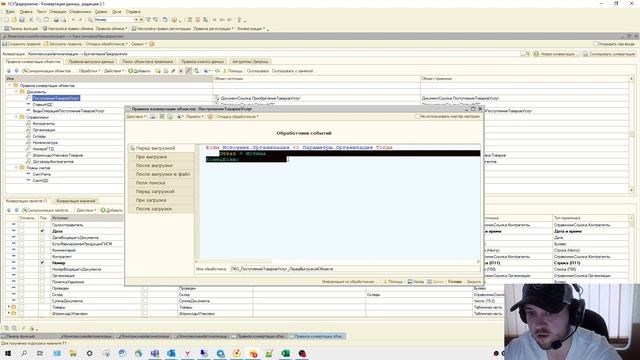Click vertical scrollbar of object rules tree
Image resolution: width=640 pixels, height=360 pixels.
(631, 134)
